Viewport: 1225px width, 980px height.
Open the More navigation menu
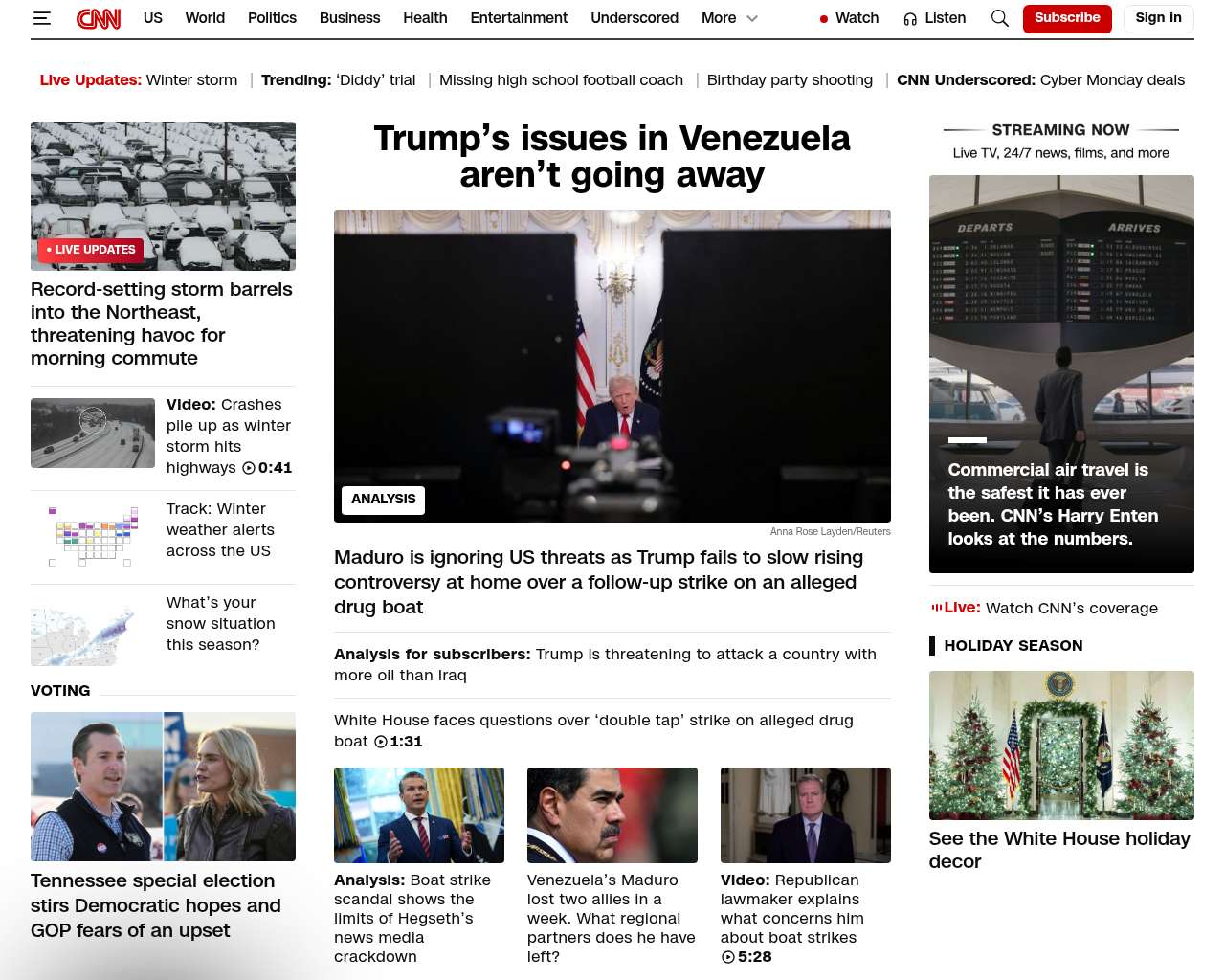pyautogui.click(x=719, y=18)
